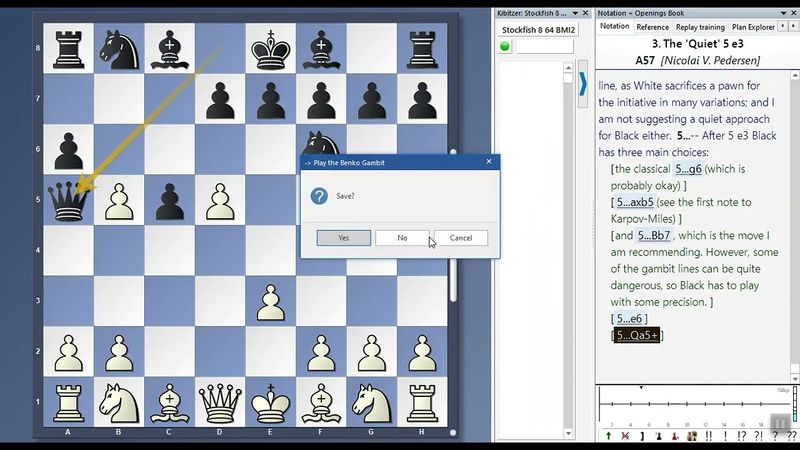800x450 pixels.
Task: Click the green up-arrow promote variation icon
Action: (608, 436)
